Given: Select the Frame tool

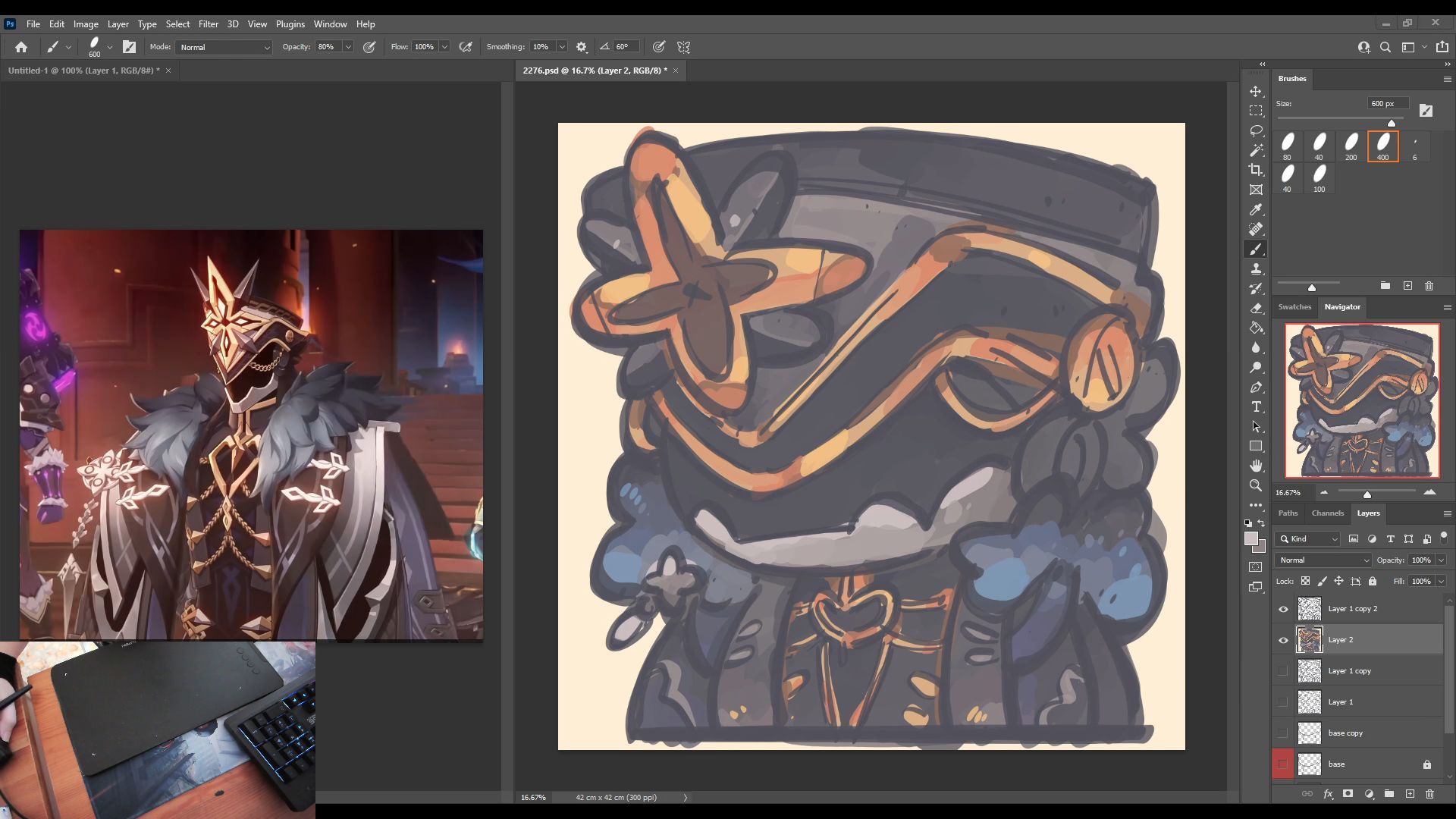Looking at the screenshot, I should pyautogui.click(x=1256, y=190).
